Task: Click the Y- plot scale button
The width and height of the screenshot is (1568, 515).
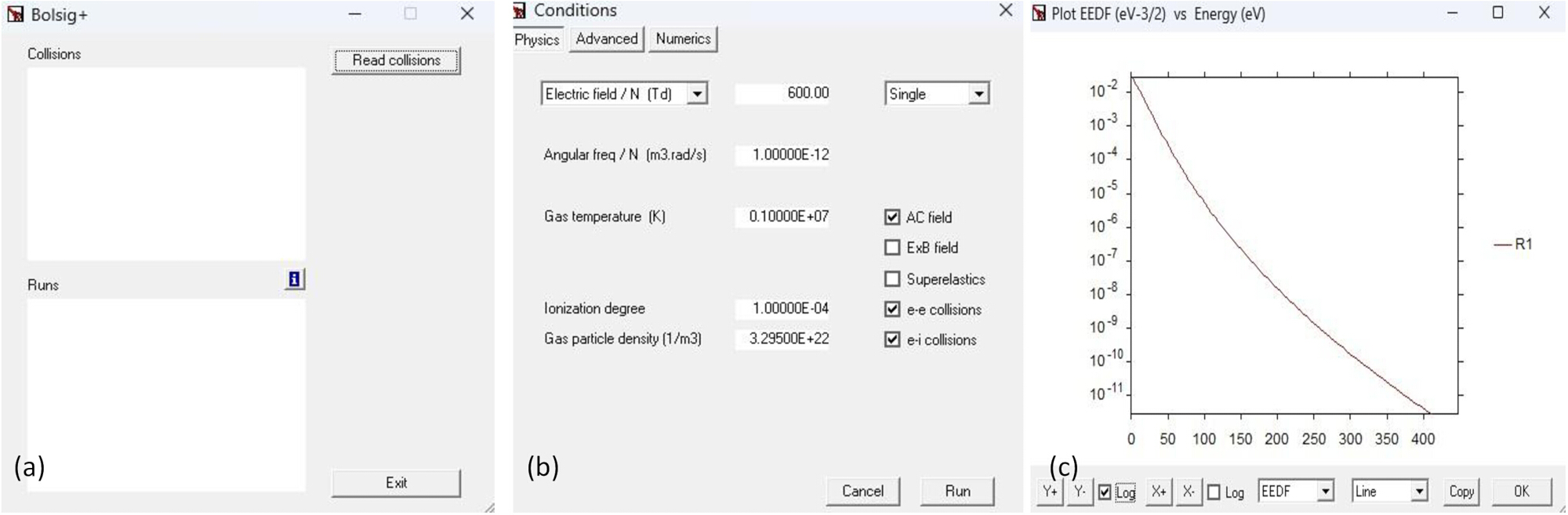Action: coord(1080,491)
